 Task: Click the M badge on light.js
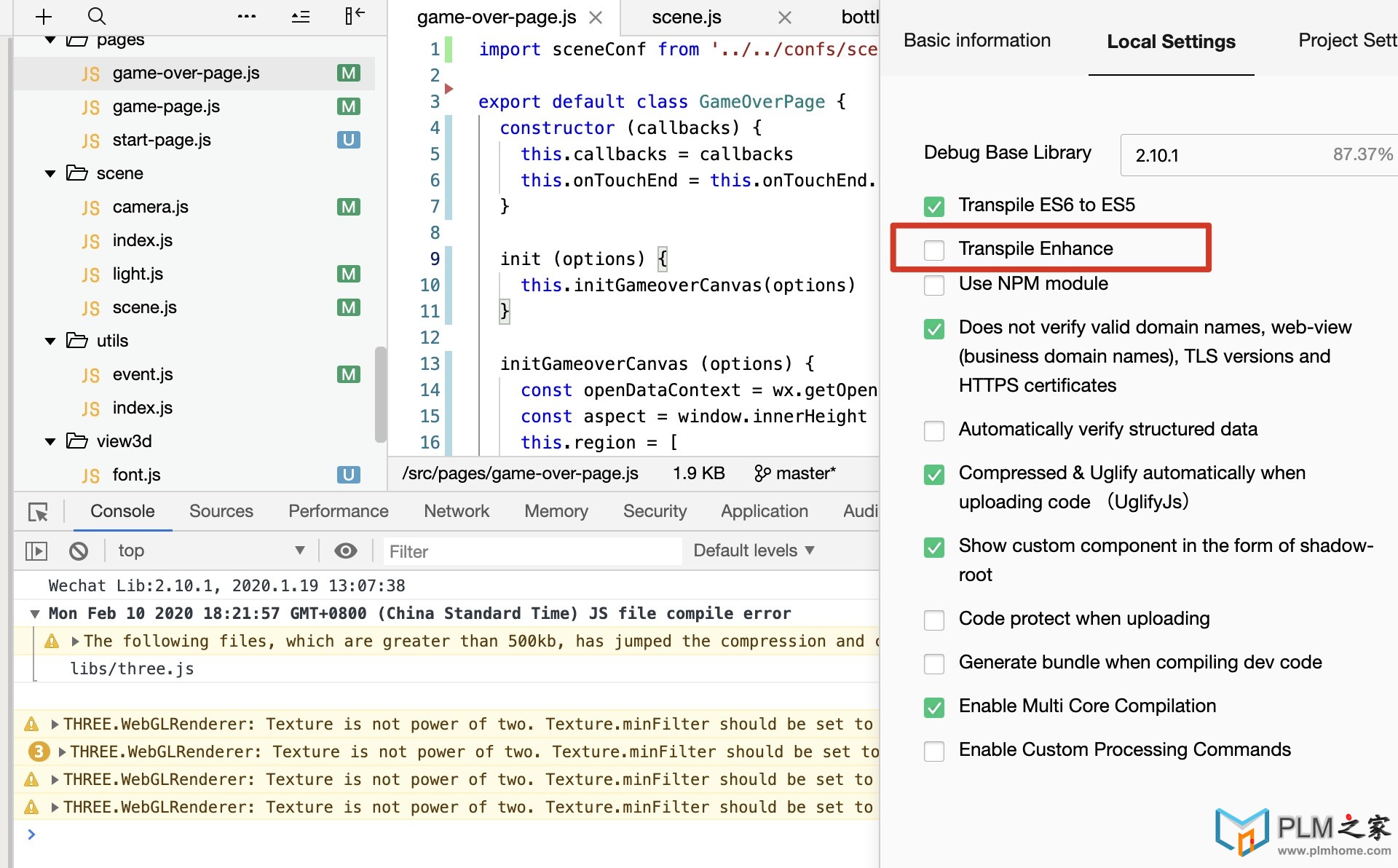[x=349, y=274]
